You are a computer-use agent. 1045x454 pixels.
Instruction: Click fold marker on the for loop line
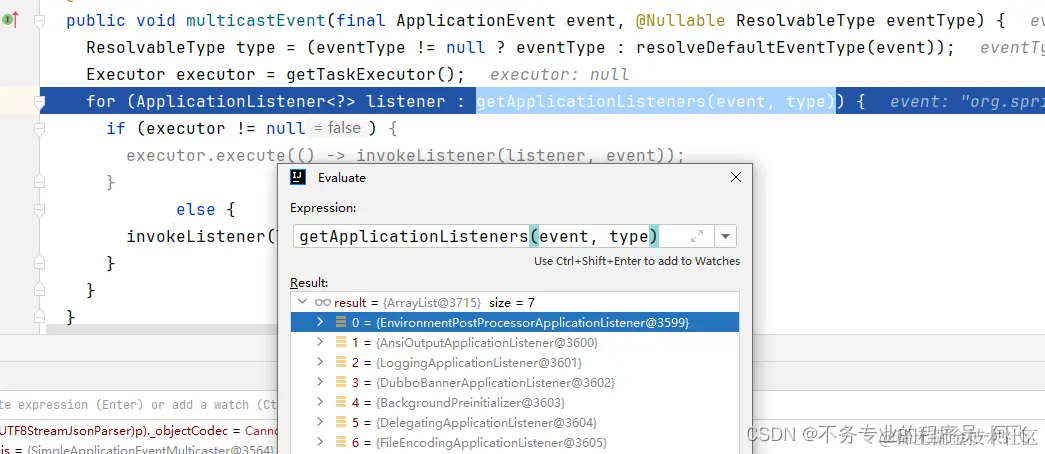pyautogui.click(x=39, y=102)
